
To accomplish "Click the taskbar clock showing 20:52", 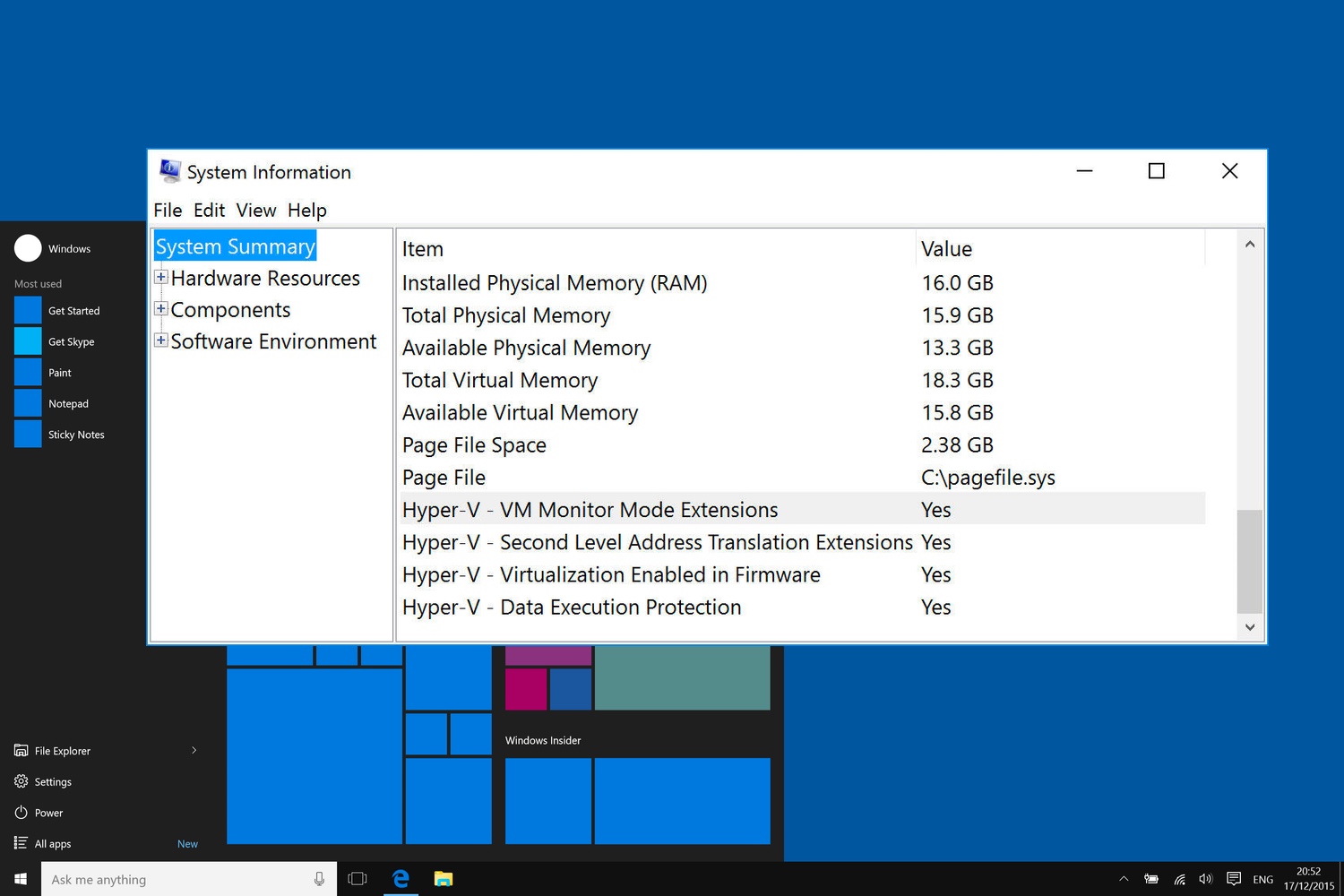I will pyautogui.click(x=1308, y=879).
